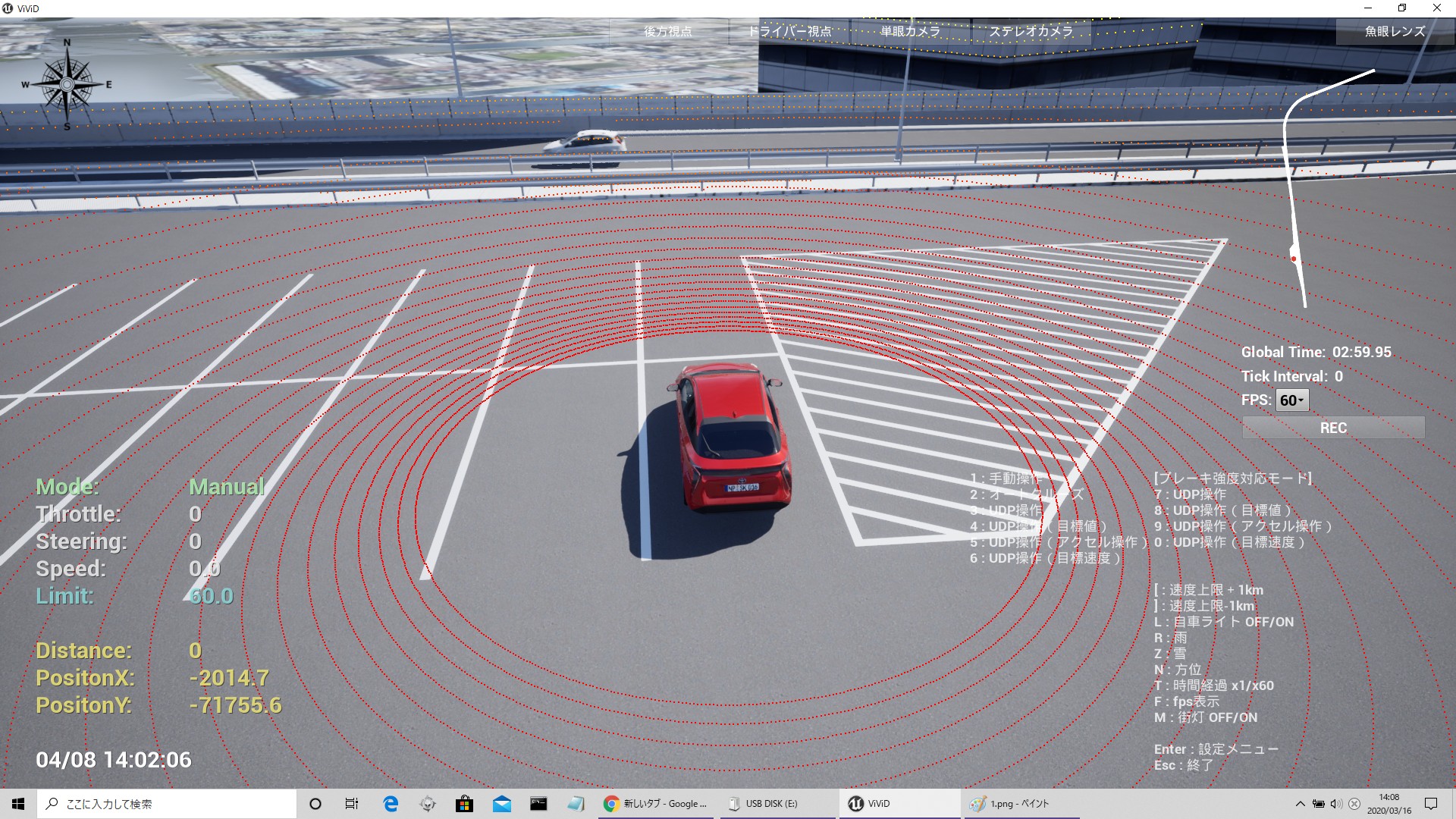Open Windows Start menu

[18, 804]
